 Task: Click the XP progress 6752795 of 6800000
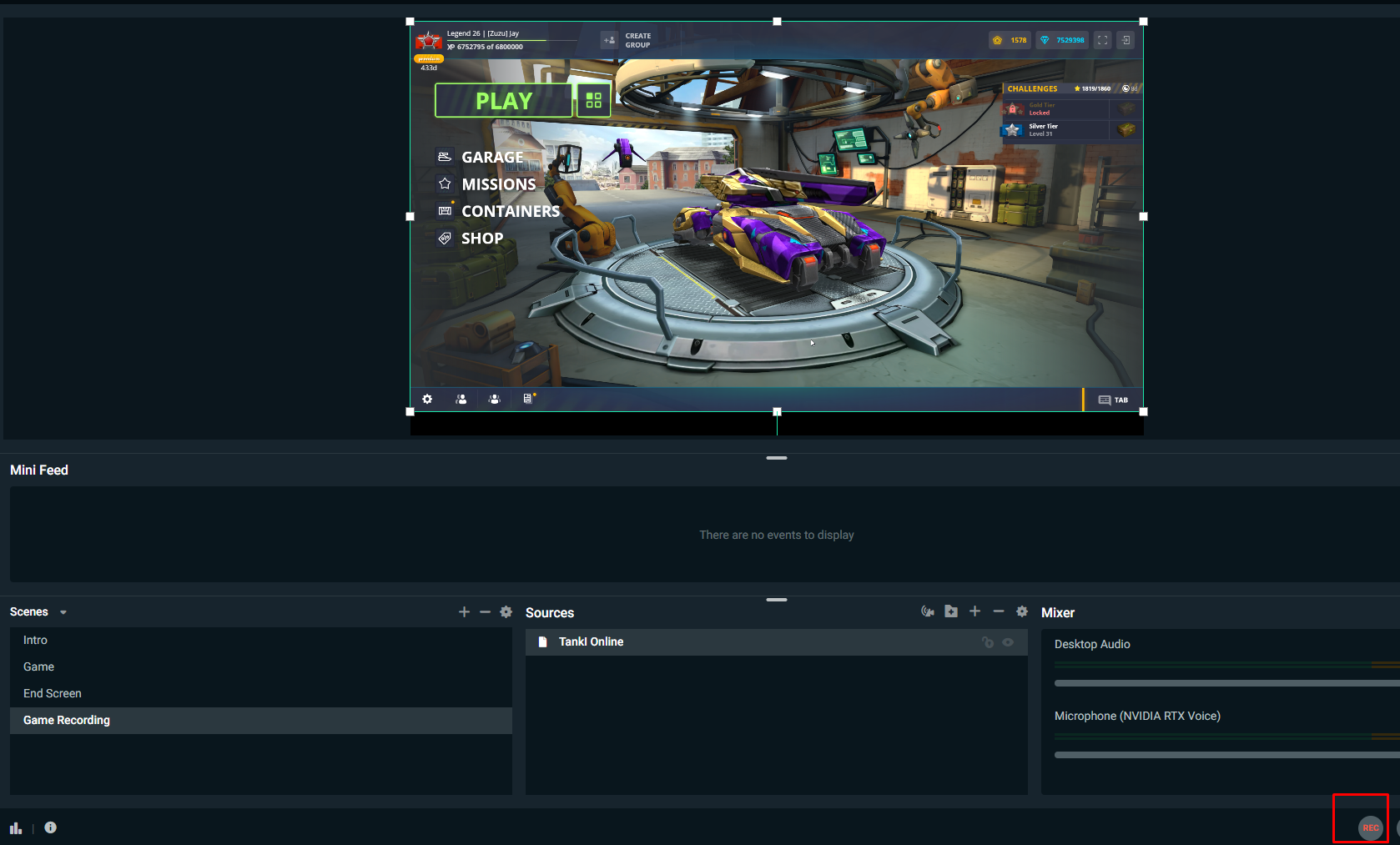486,47
